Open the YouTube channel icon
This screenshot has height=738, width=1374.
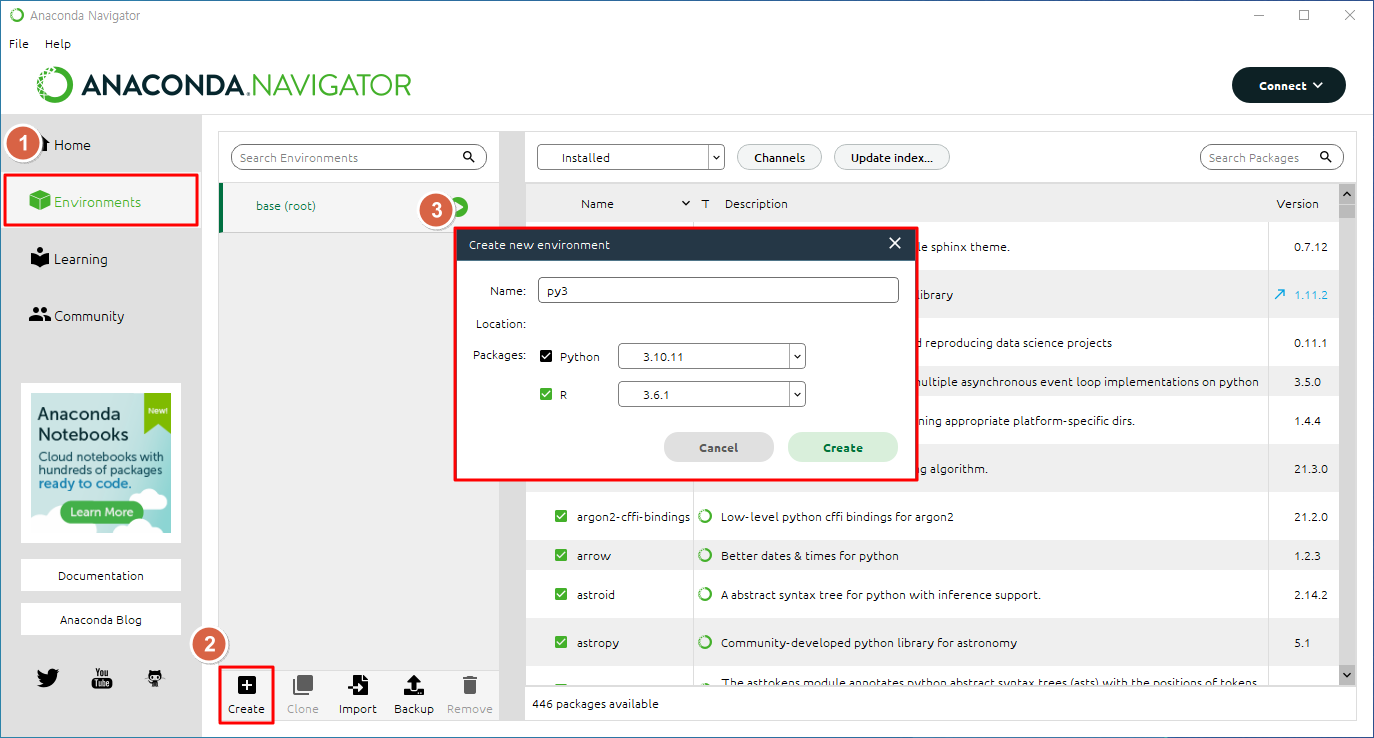coord(102,678)
